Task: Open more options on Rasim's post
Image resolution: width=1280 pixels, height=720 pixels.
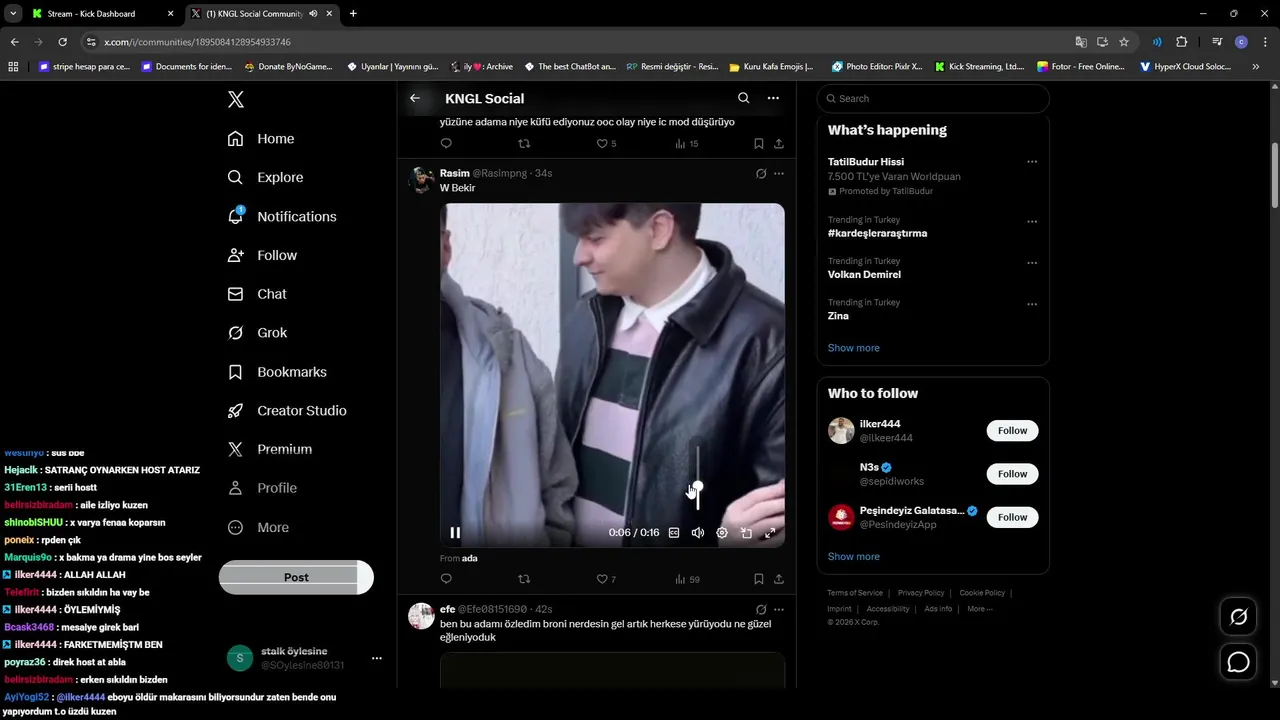Action: 779,173
